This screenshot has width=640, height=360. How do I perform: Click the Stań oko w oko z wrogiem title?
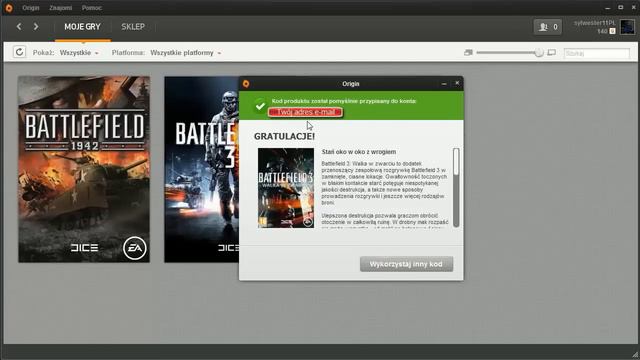358,152
